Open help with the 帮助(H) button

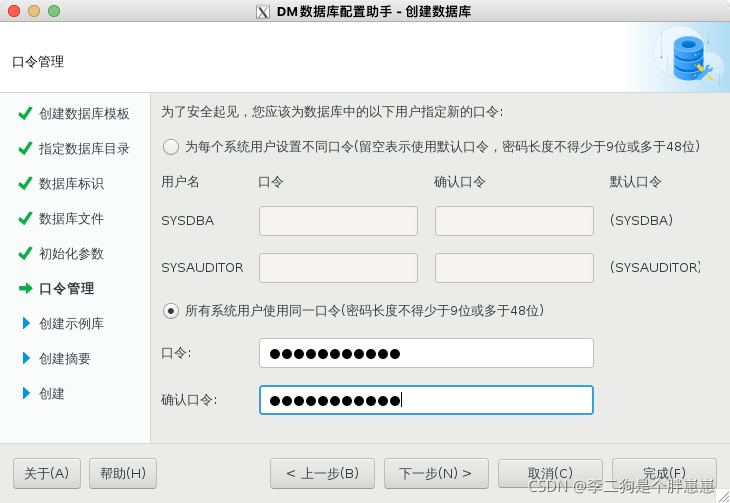point(123,474)
